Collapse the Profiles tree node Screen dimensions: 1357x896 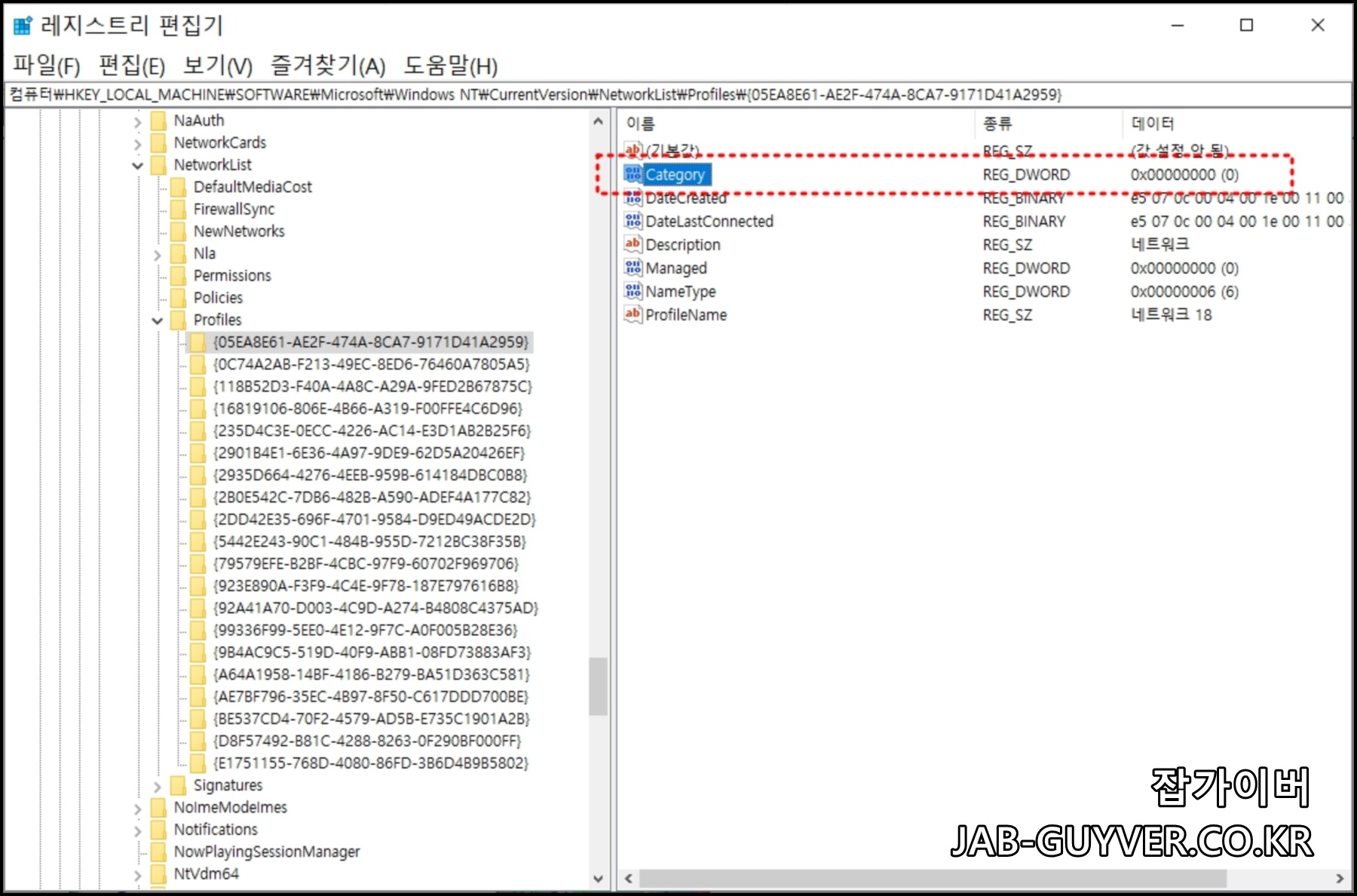[157, 321]
